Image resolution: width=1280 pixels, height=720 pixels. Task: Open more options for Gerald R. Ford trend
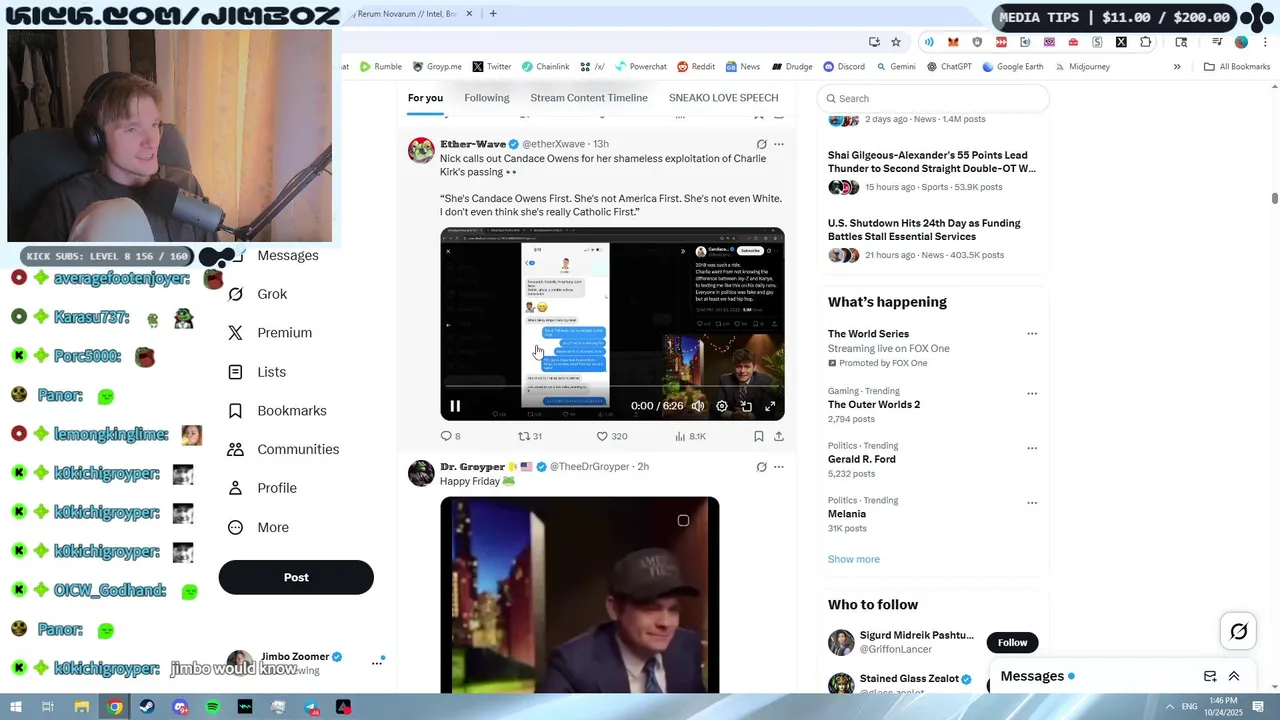1032,448
